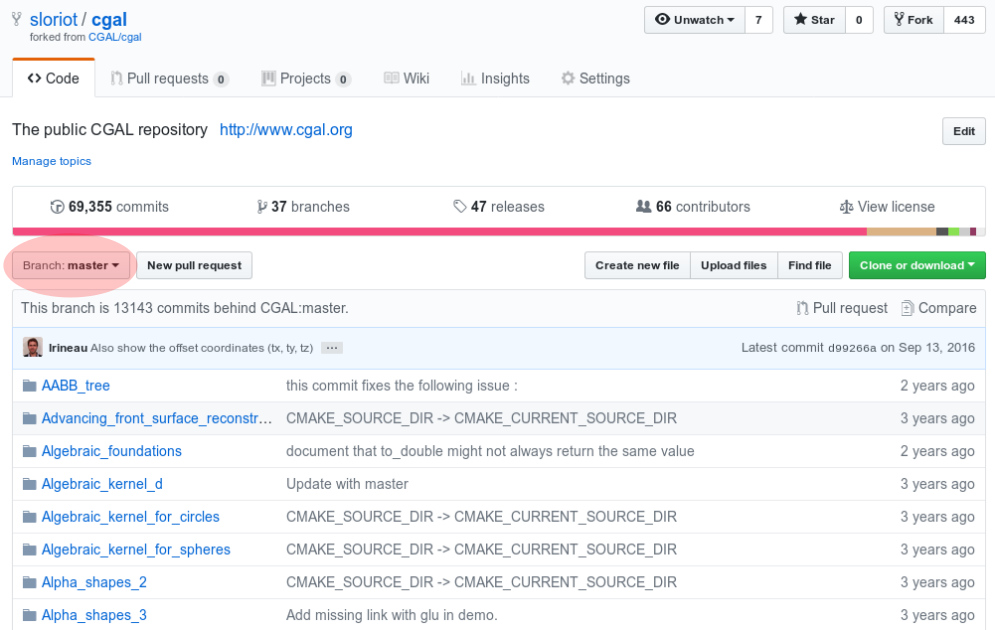This screenshot has height=630, width=995.
Task: Open the Insights tab
Action: tap(495, 79)
